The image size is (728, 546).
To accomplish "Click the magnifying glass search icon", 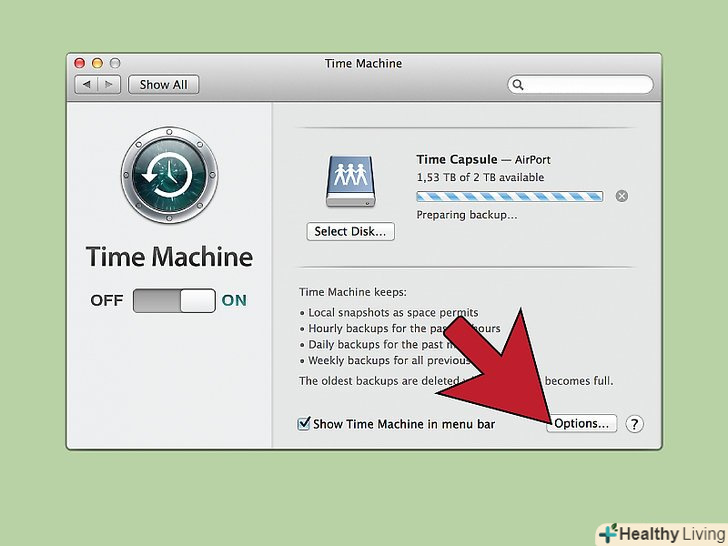I will 518,84.
